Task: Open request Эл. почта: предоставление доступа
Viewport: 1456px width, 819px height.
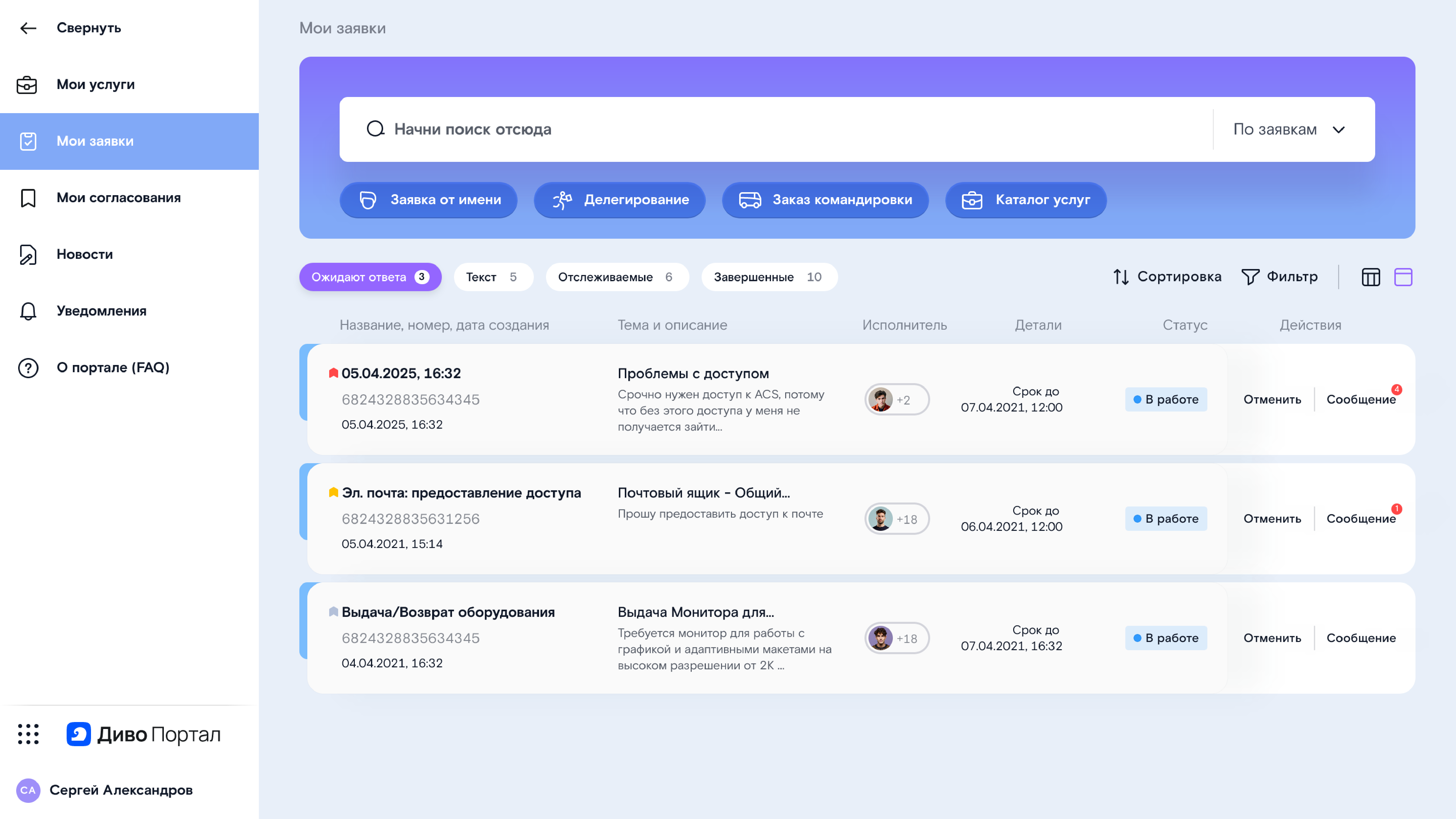Action: [x=461, y=493]
